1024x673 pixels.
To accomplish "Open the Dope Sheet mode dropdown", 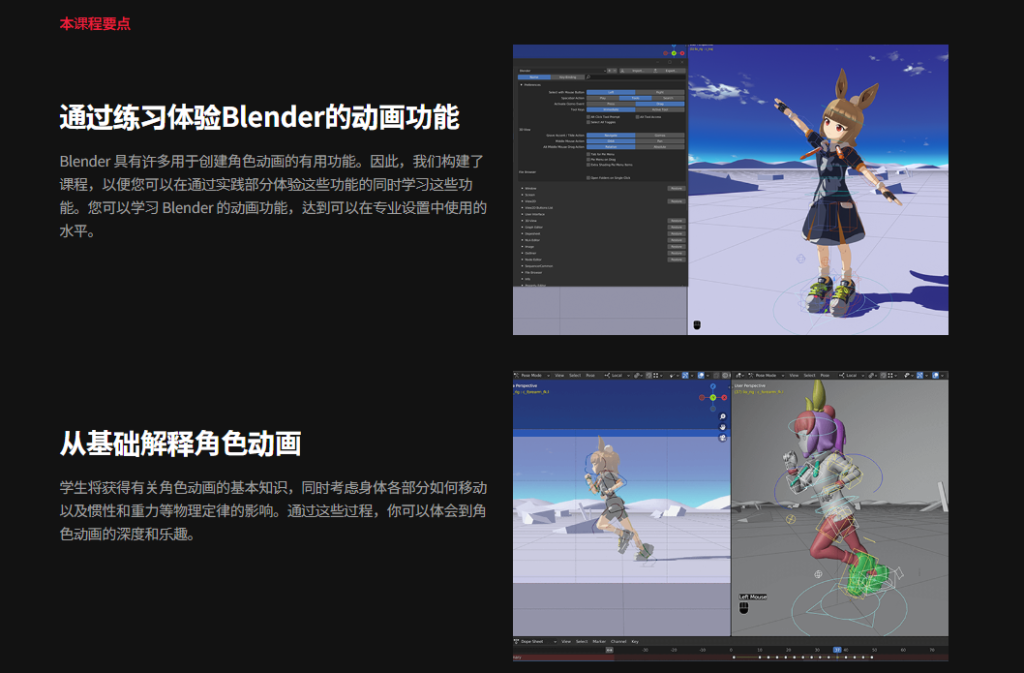I will (538, 642).
